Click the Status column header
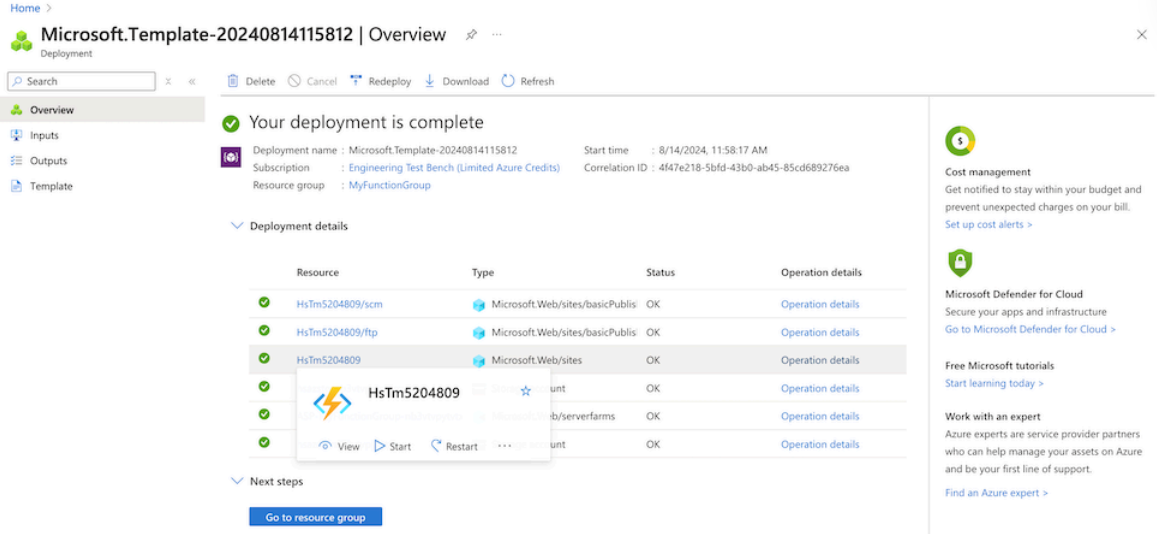The width and height of the screenshot is (1157, 534). click(660, 272)
